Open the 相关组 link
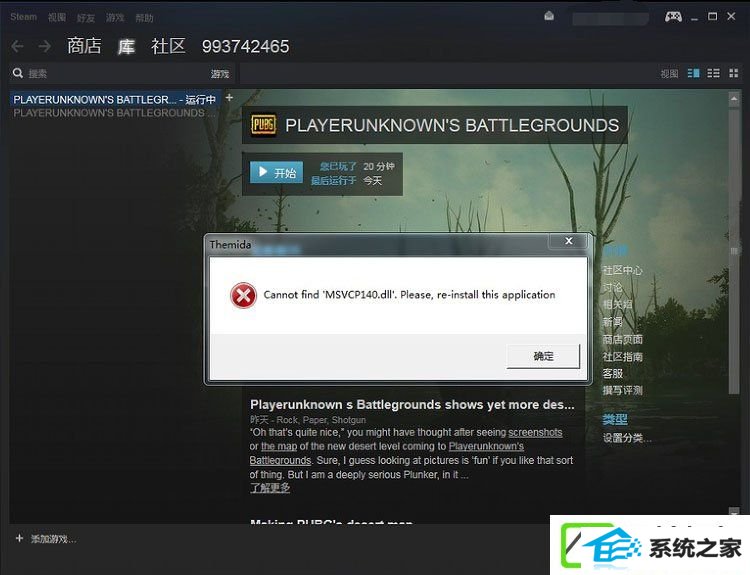The image size is (750, 575). click(x=617, y=304)
